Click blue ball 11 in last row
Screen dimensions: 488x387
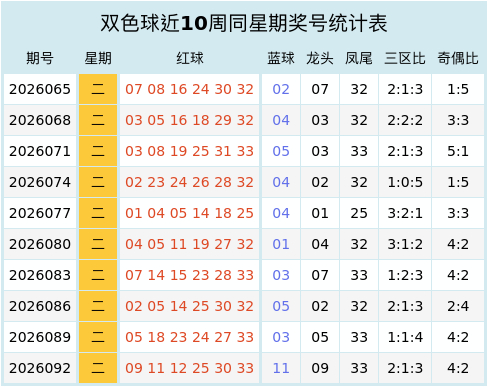point(281,368)
